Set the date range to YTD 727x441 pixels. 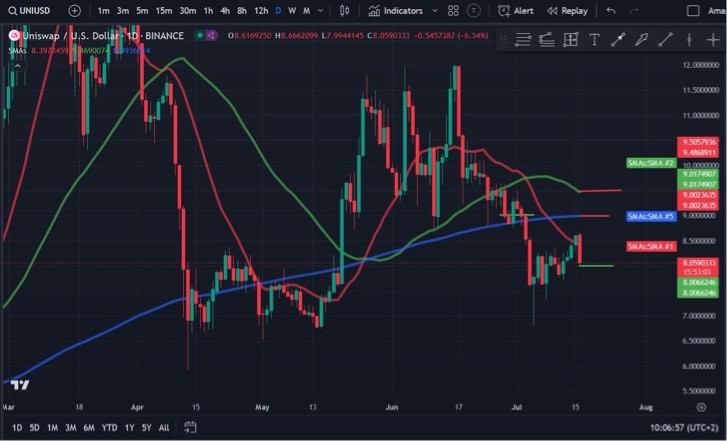coord(109,428)
